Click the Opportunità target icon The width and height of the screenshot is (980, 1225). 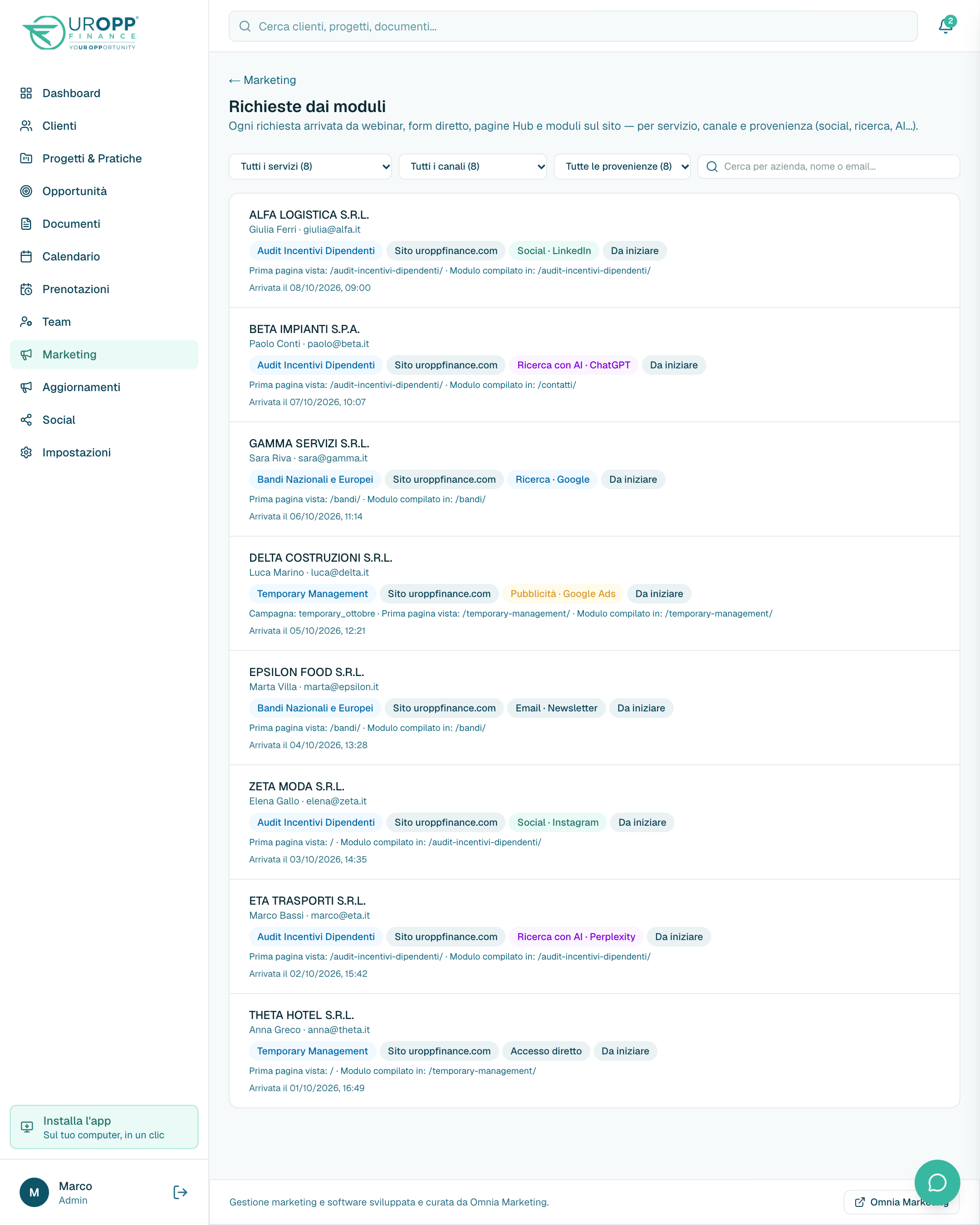[x=26, y=191]
